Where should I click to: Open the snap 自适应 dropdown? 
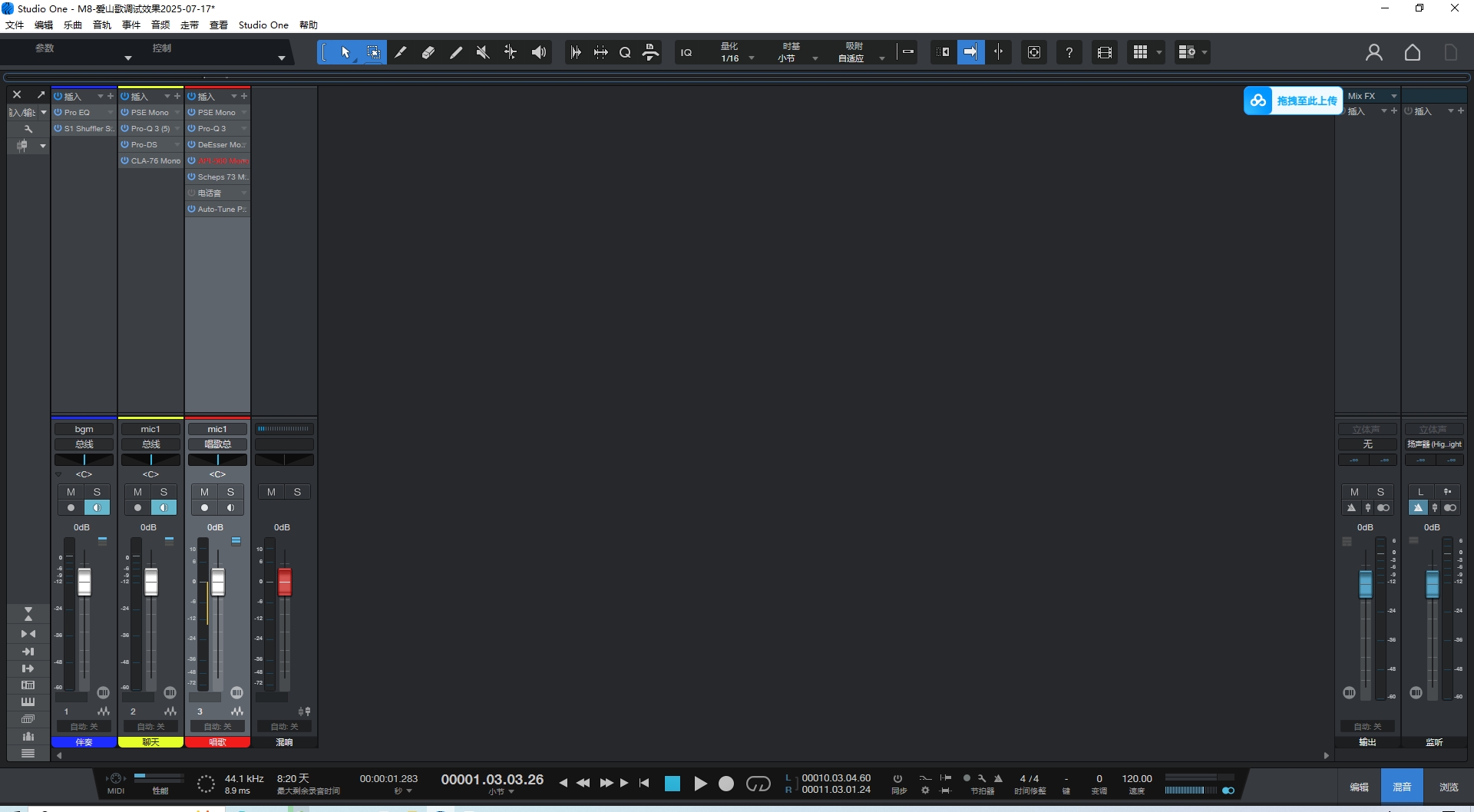(x=881, y=58)
